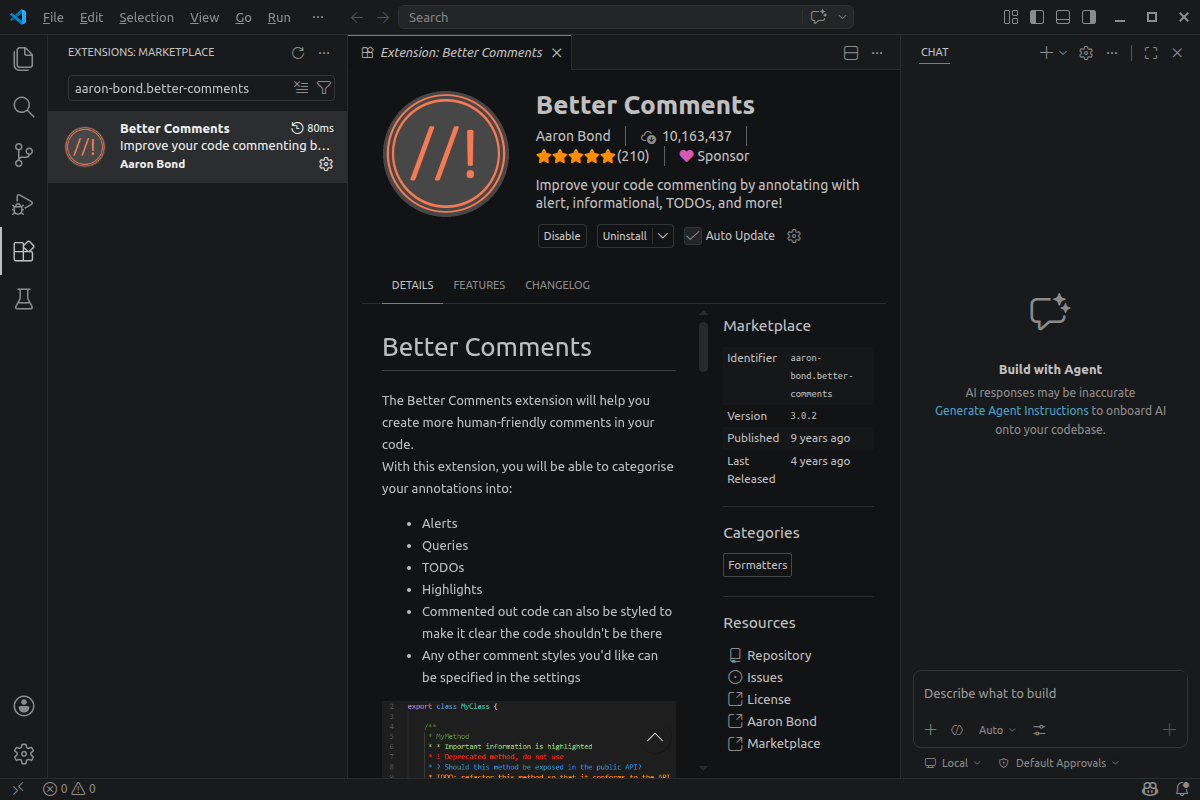Maximize the chat panel
The height and width of the screenshot is (800, 1200).
click(x=1151, y=53)
